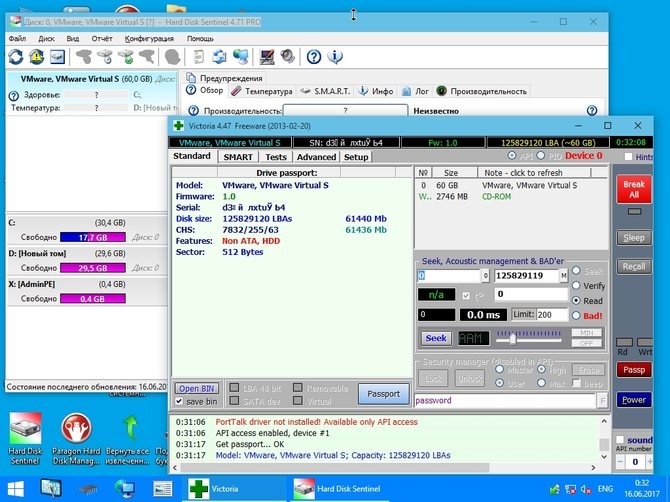Open Hard Disk Sentinel desktop shortcut
Image resolution: width=670 pixels, height=502 pixels.
point(25,438)
